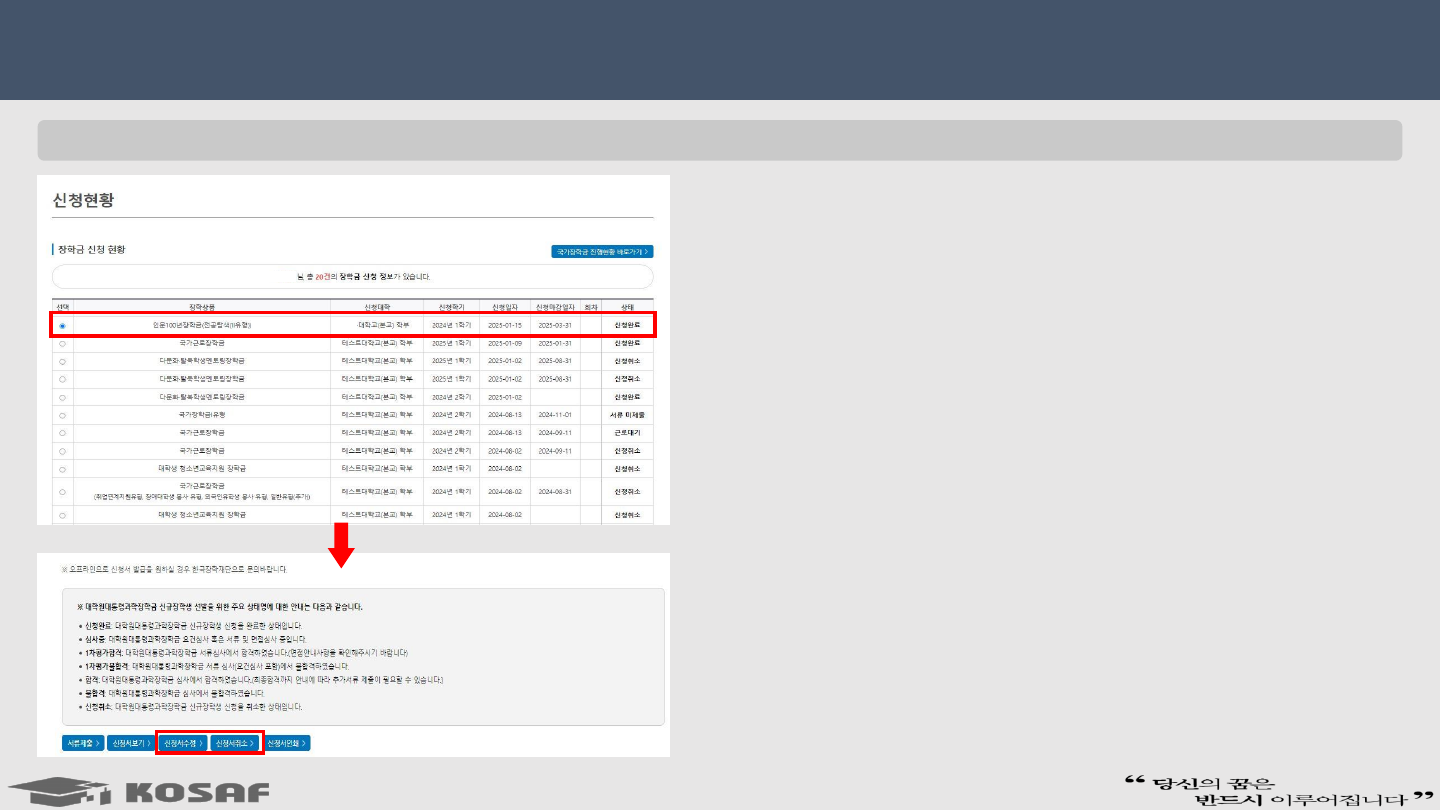Click the 서류제출 button
1440x810 pixels.
coord(83,743)
